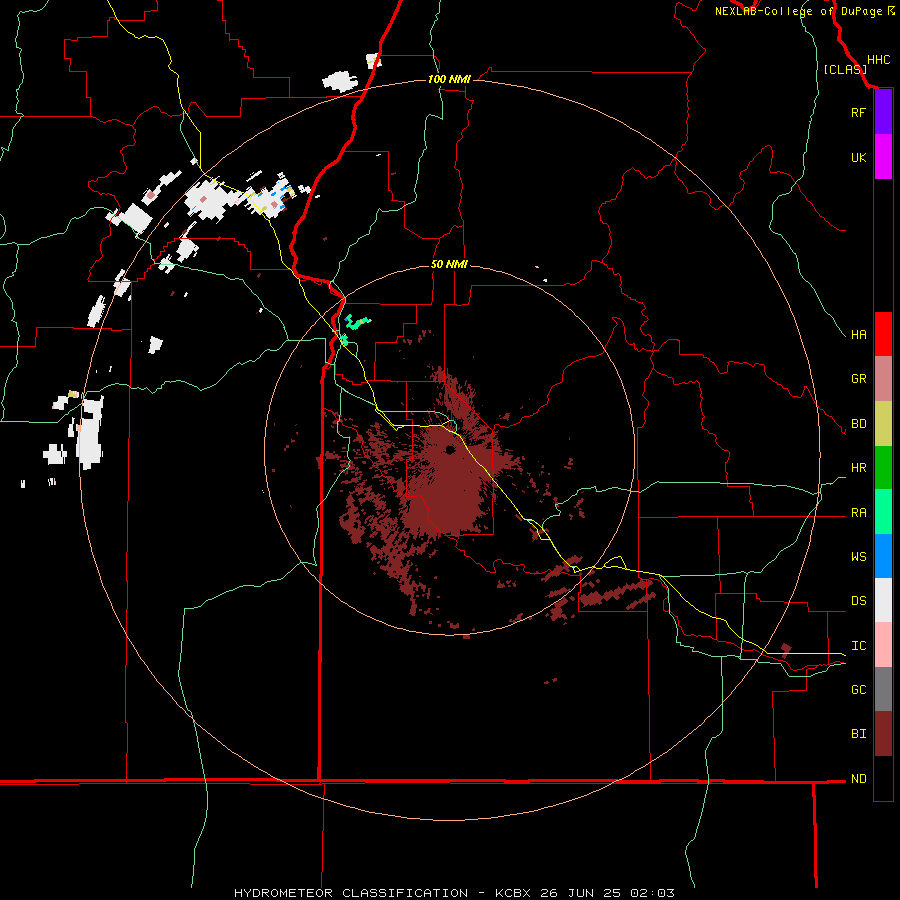The height and width of the screenshot is (900, 900).
Task: Click the ND legend label
Action: coord(858,779)
